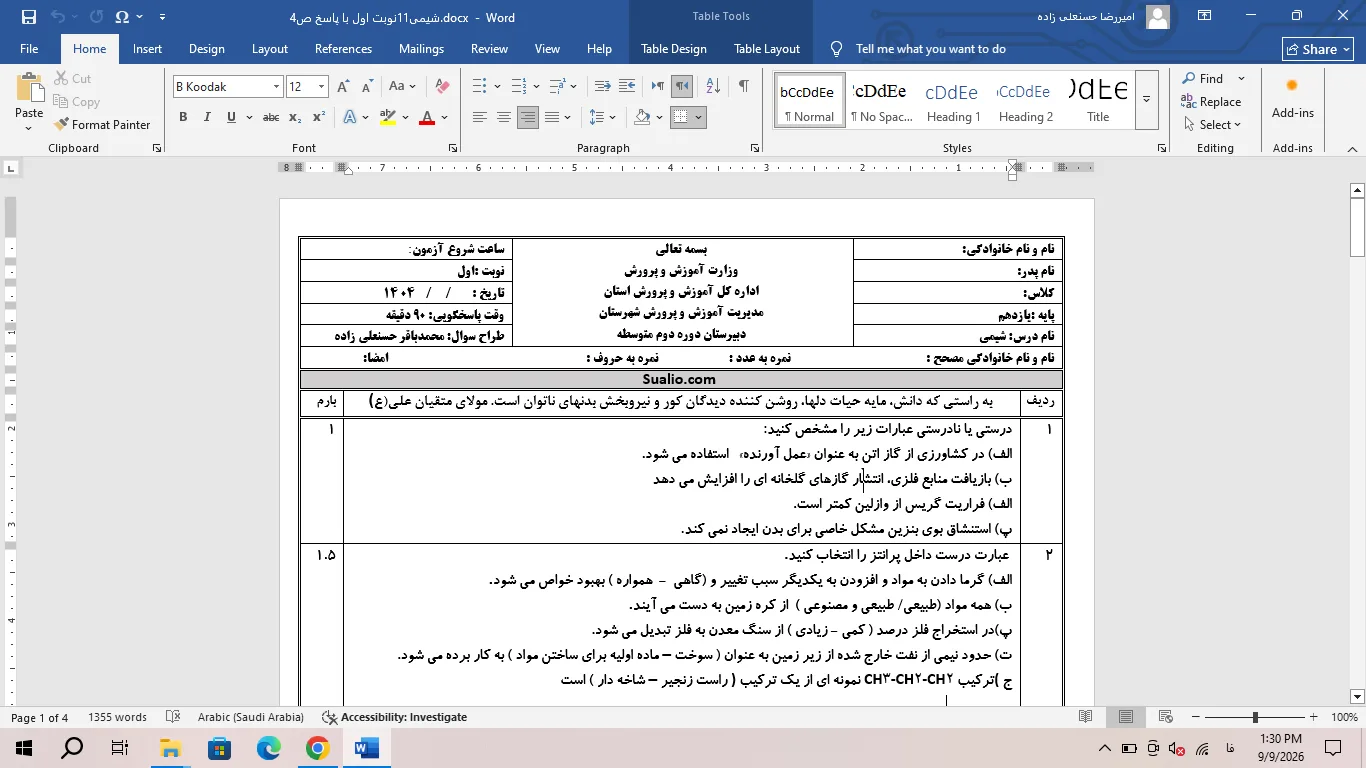Launch Google Chrome from taskbar

[317, 747]
